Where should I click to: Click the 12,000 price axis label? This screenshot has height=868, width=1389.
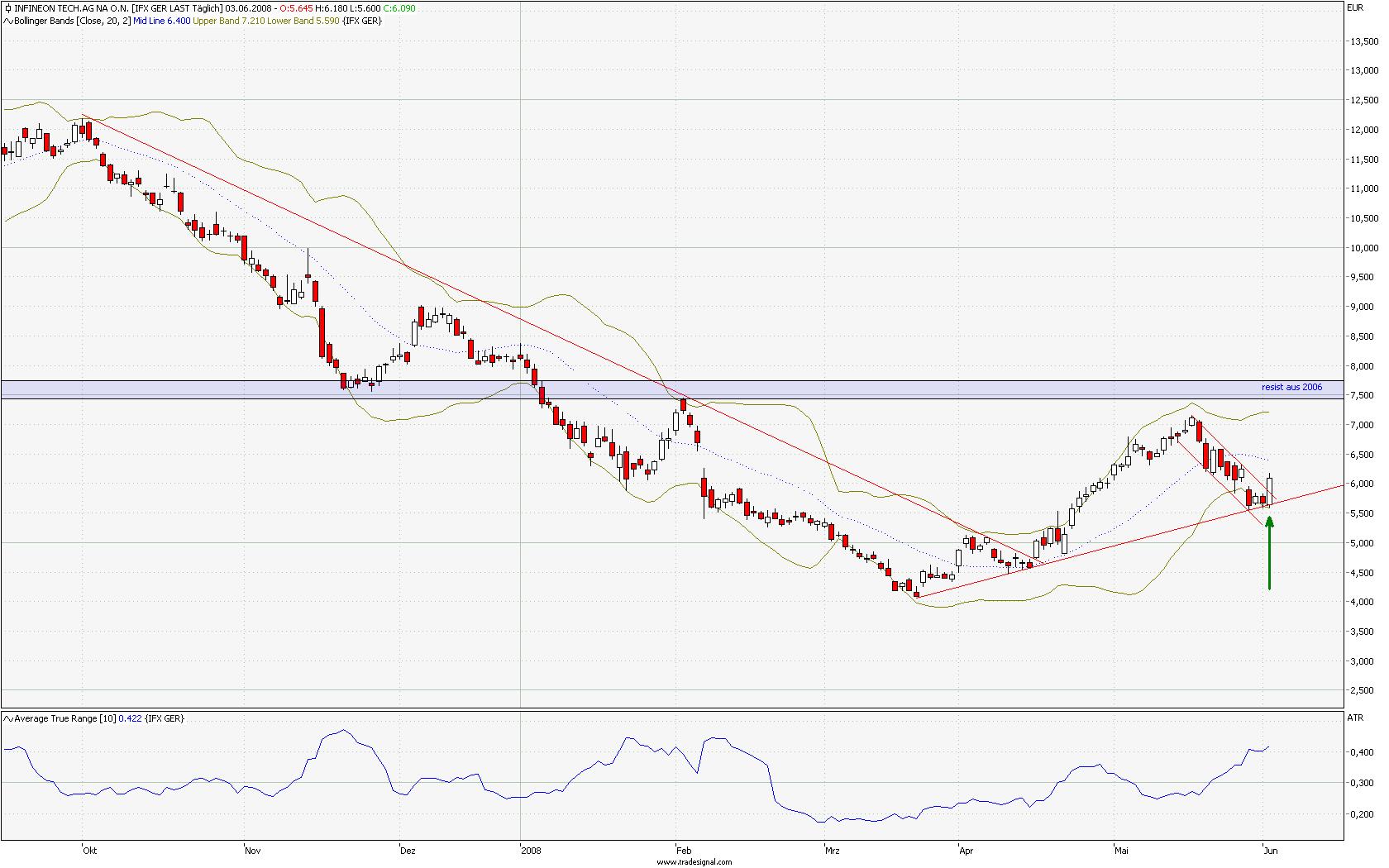click(x=1363, y=130)
